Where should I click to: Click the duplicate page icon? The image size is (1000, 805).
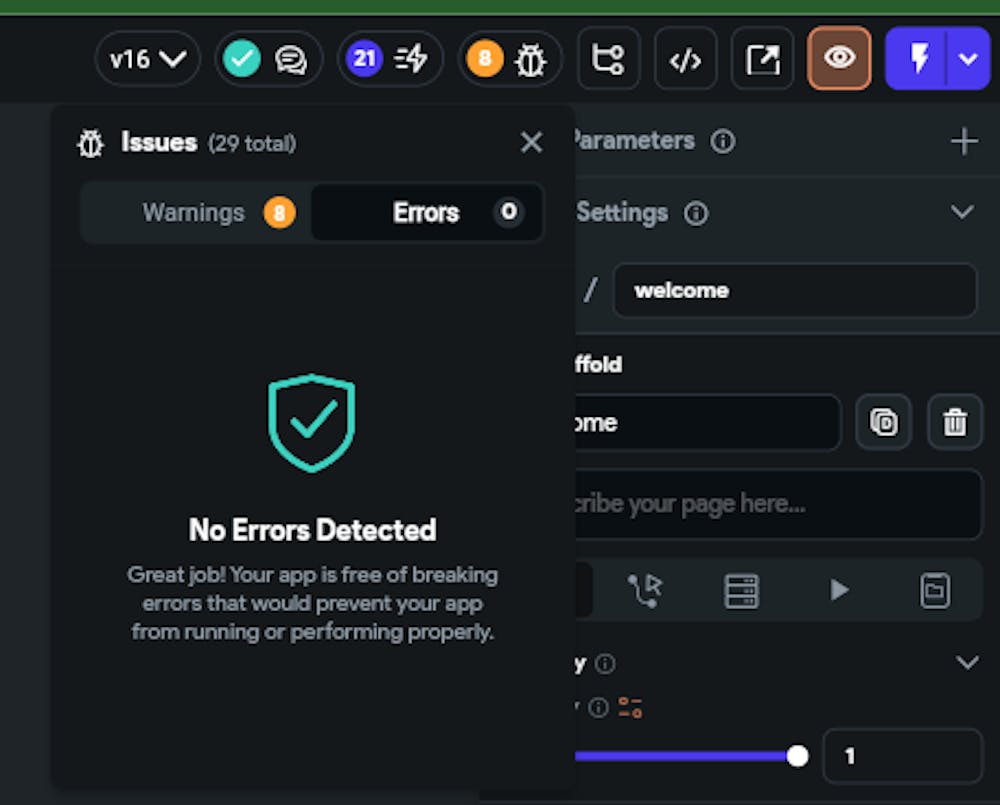884,422
